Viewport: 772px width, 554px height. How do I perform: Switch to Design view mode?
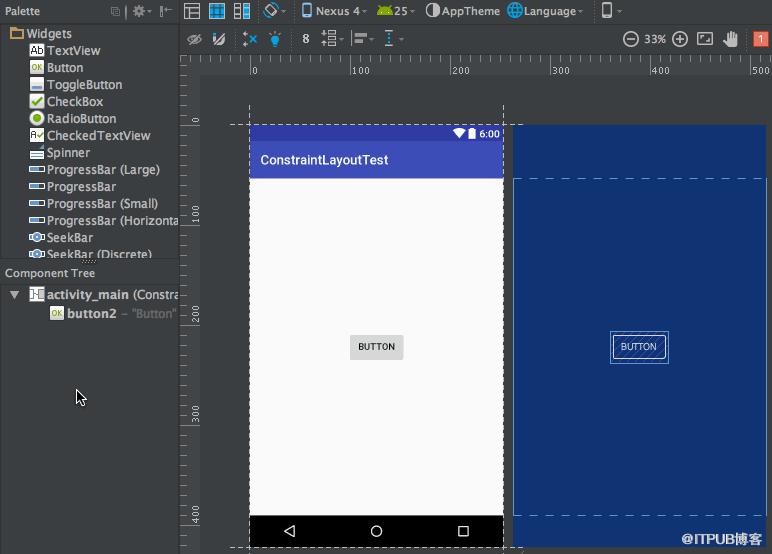[192, 11]
